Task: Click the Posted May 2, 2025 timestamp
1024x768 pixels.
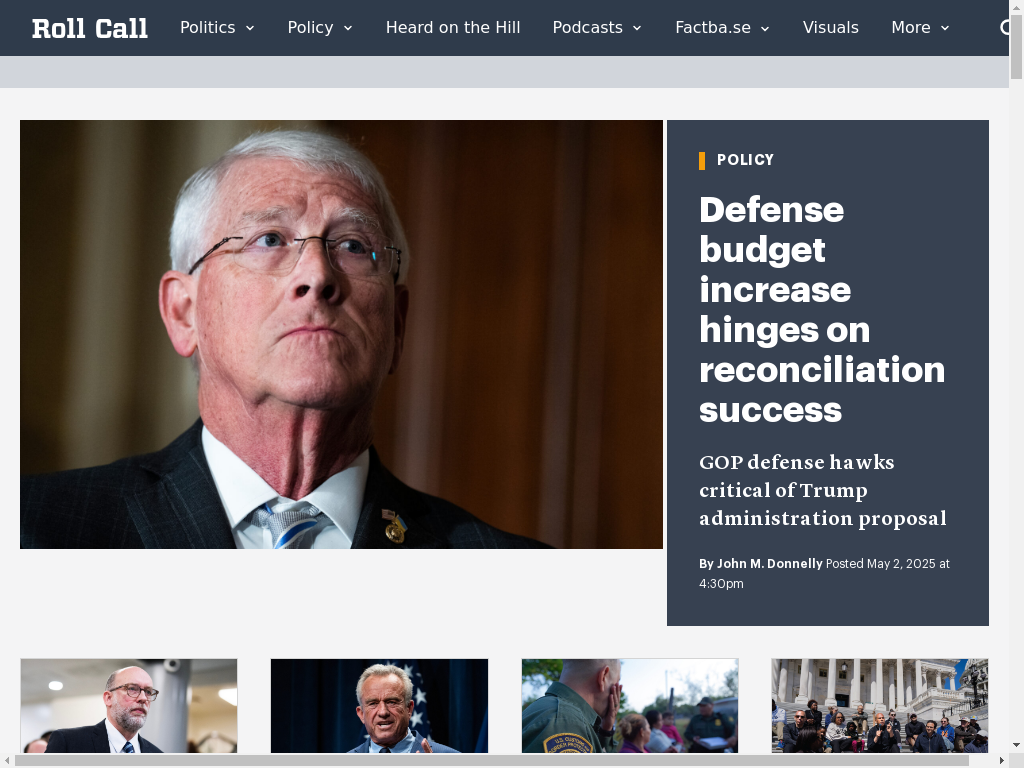Action: pos(824,573)
